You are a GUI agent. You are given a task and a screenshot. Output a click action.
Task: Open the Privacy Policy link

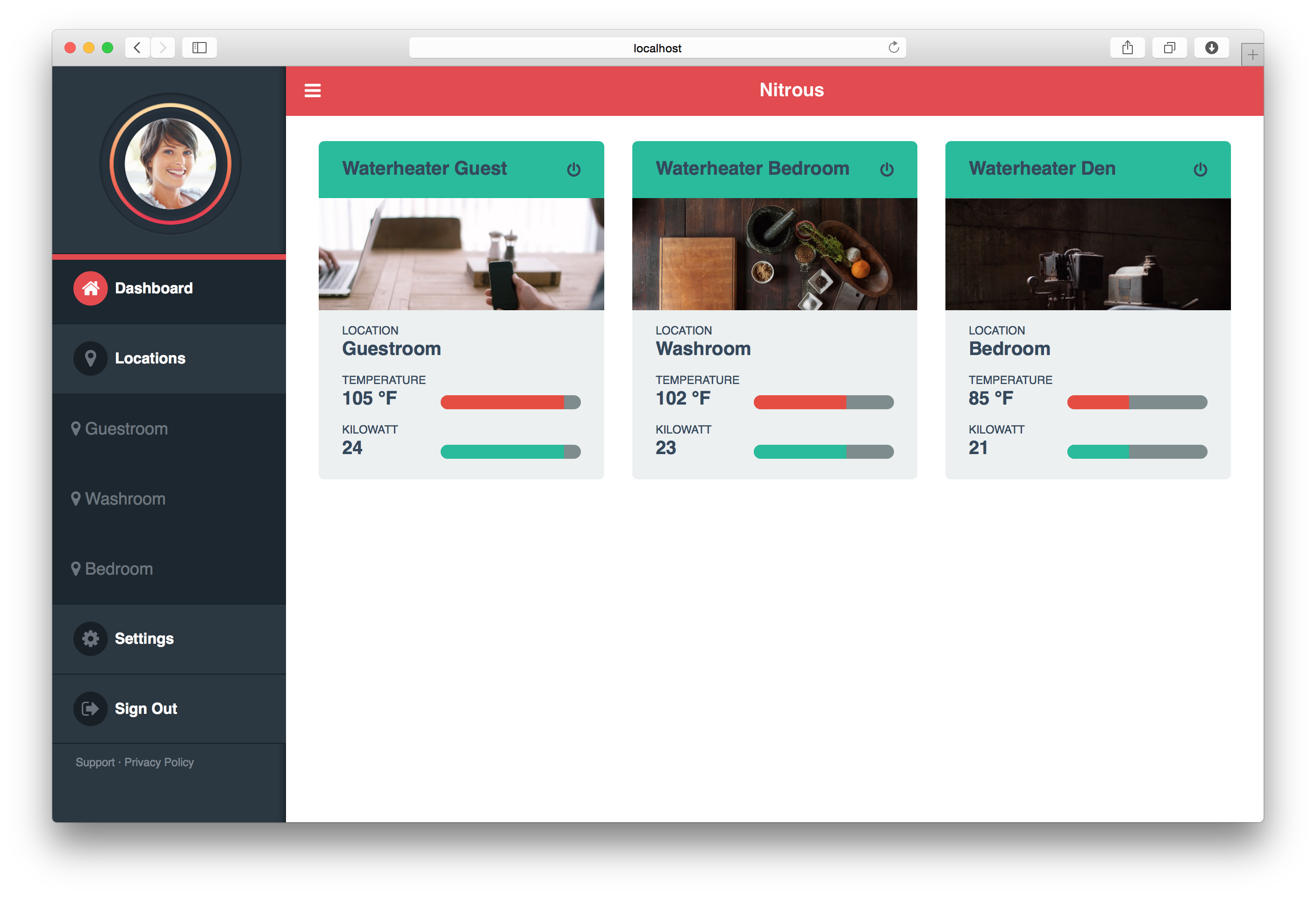coord(159,762)
